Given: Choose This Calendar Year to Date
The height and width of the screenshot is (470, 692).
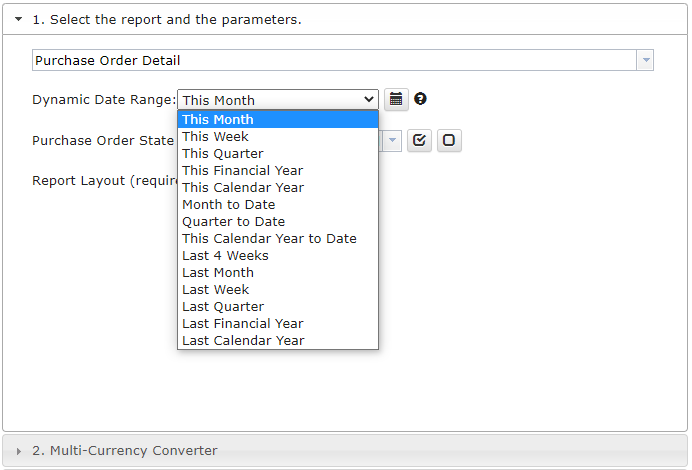Looking at the screenshot, I should click(278, 239).
